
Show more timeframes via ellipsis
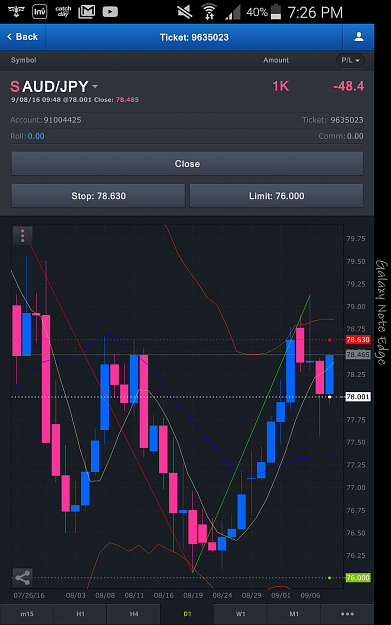(x=347, y=614)
